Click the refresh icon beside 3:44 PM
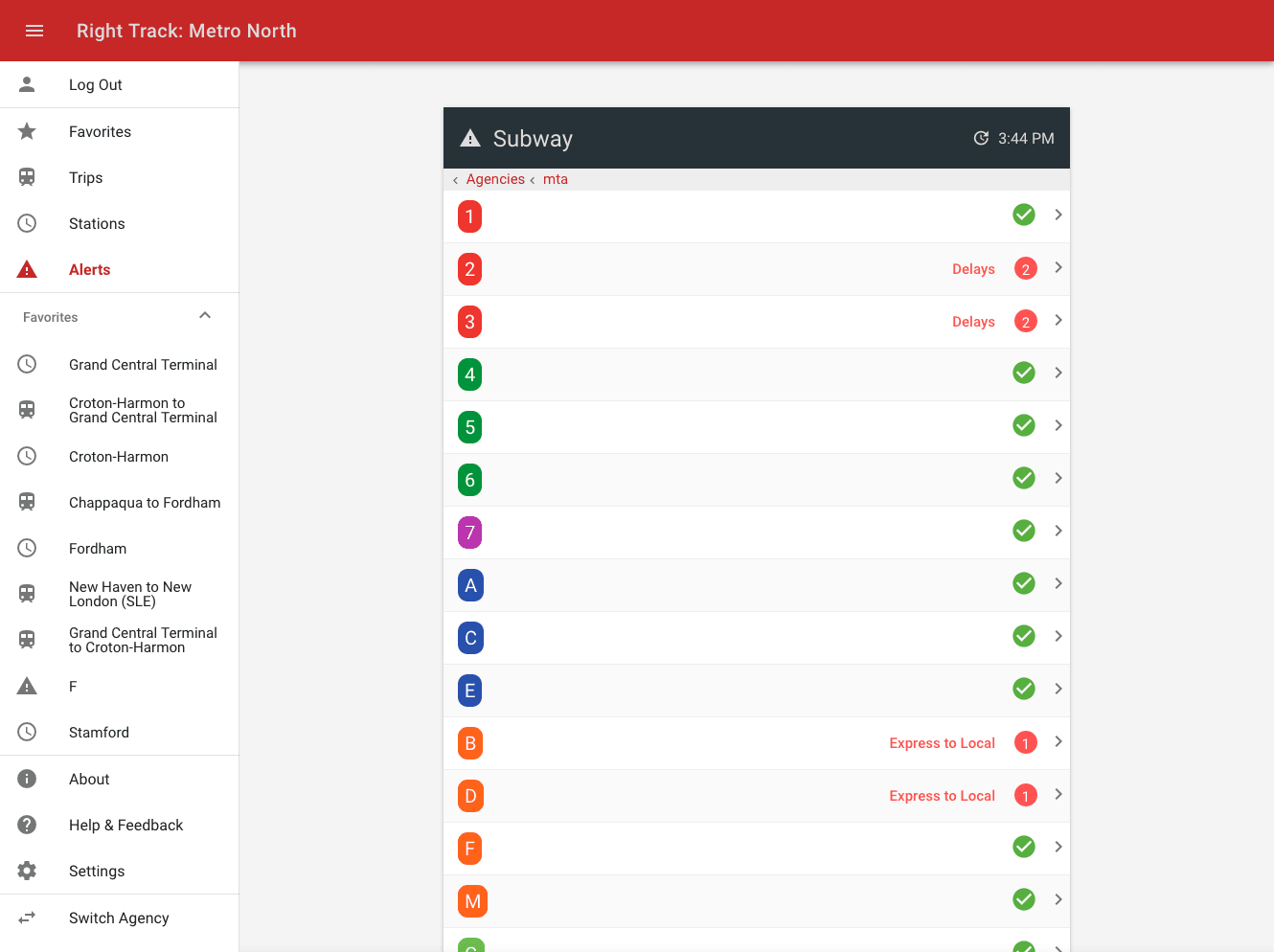 tap(981, 138)
